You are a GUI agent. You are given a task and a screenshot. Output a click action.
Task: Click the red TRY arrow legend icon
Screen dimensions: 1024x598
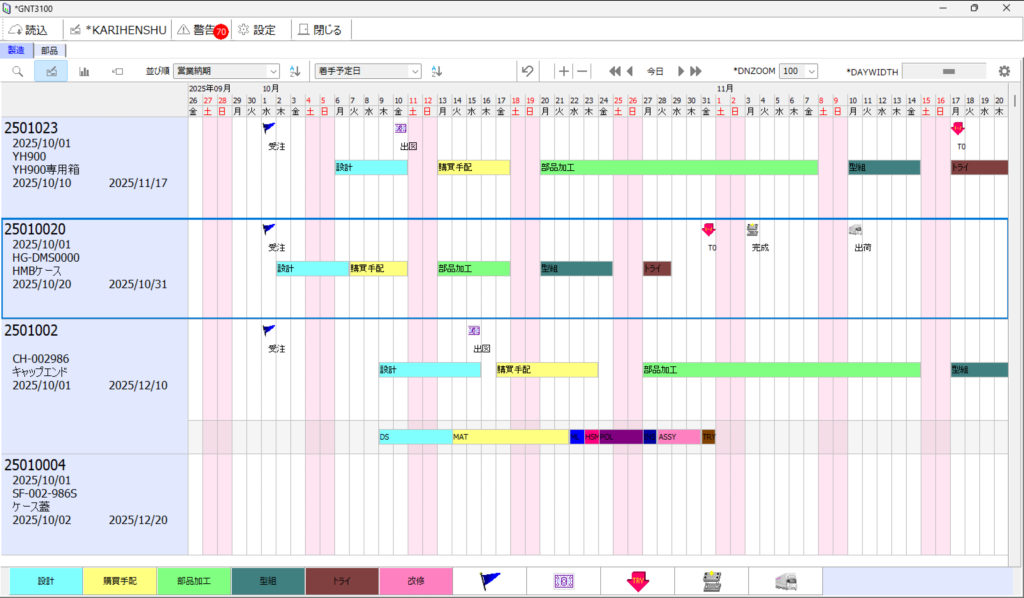point(637,581)
